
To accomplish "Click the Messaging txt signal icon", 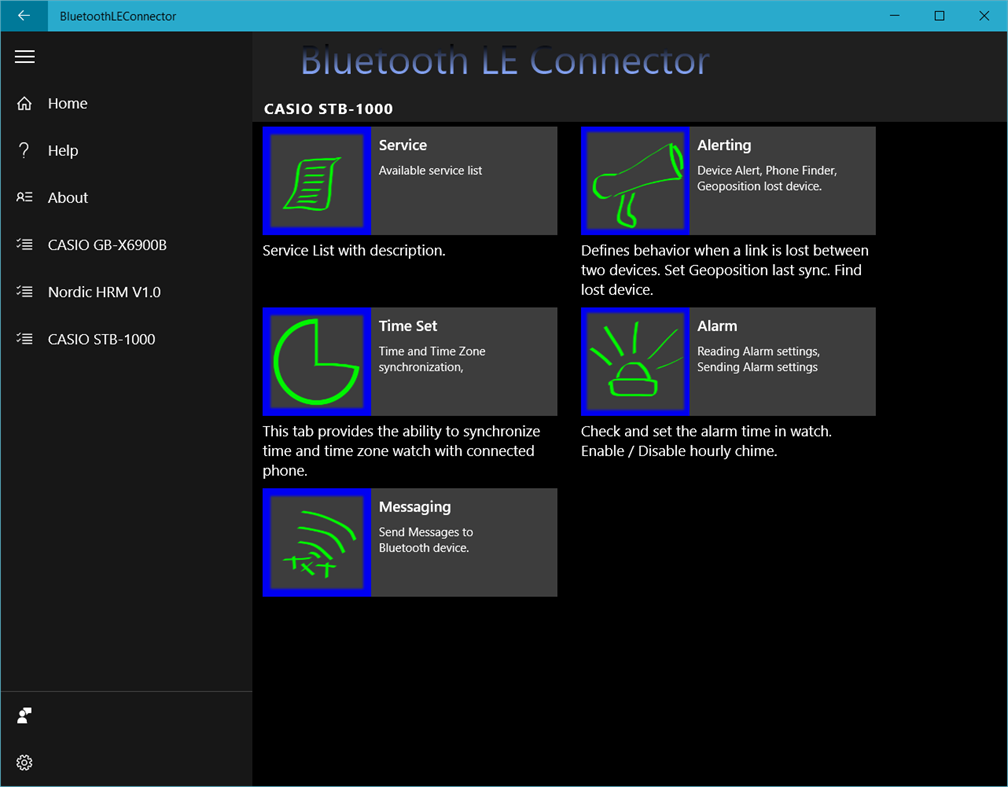I will click(316, 542).
